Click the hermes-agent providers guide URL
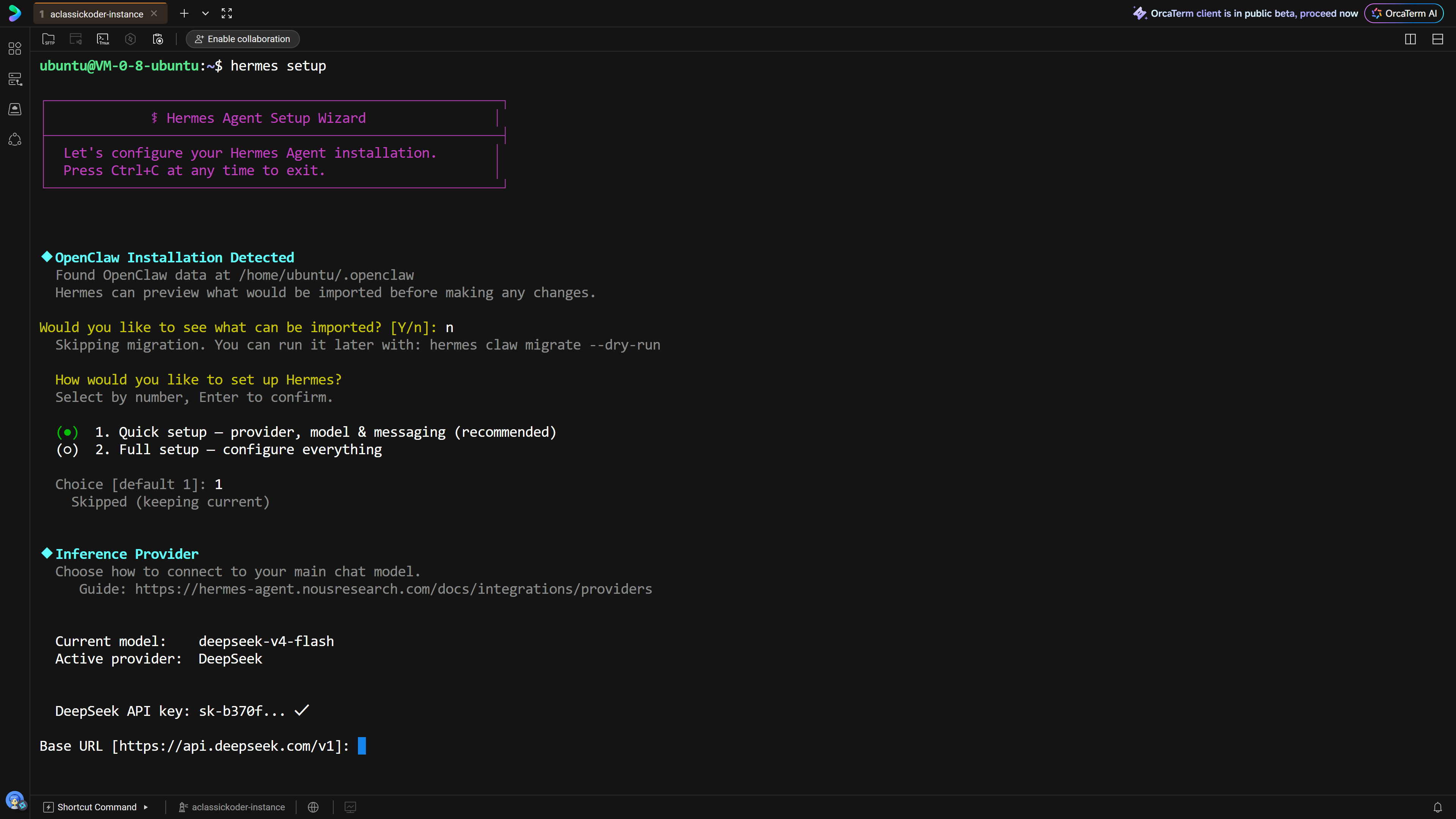Screen dimensions: 1456x819 click(x=394, y=589)
